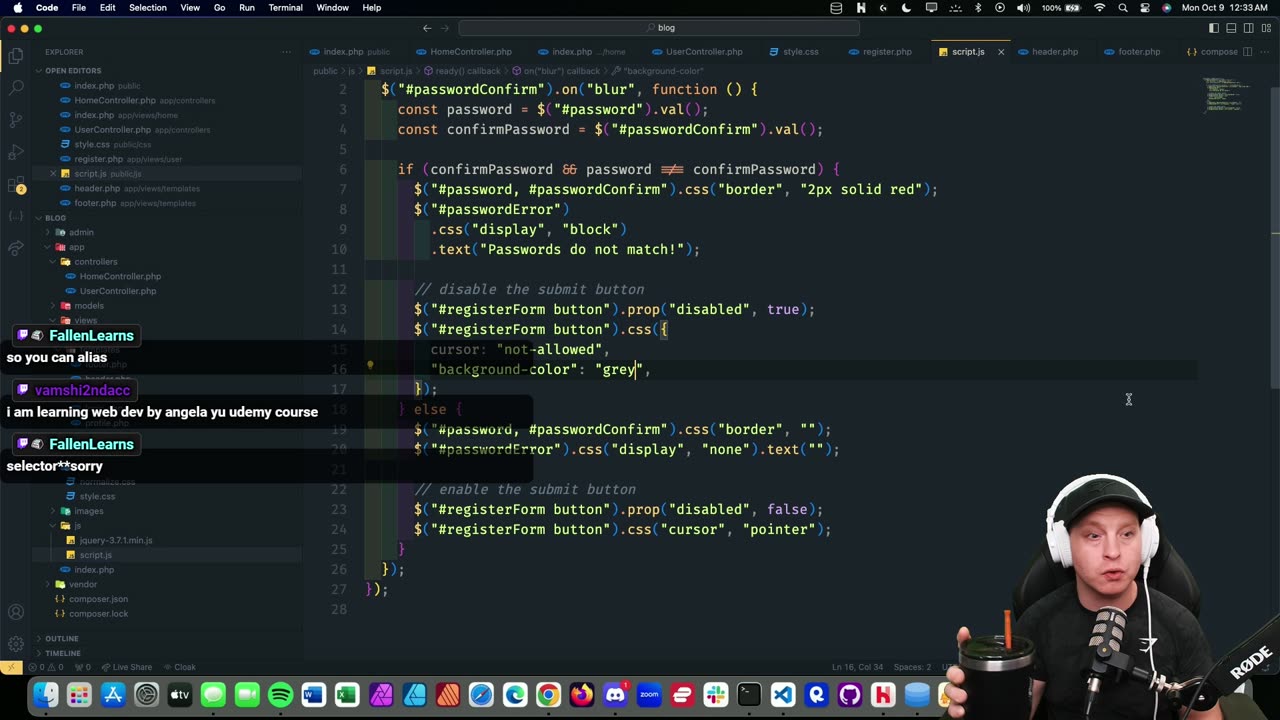Screen dimensions: 1280x720
Task: Toggle the bottom Panel layout button
Action: 1232,28
